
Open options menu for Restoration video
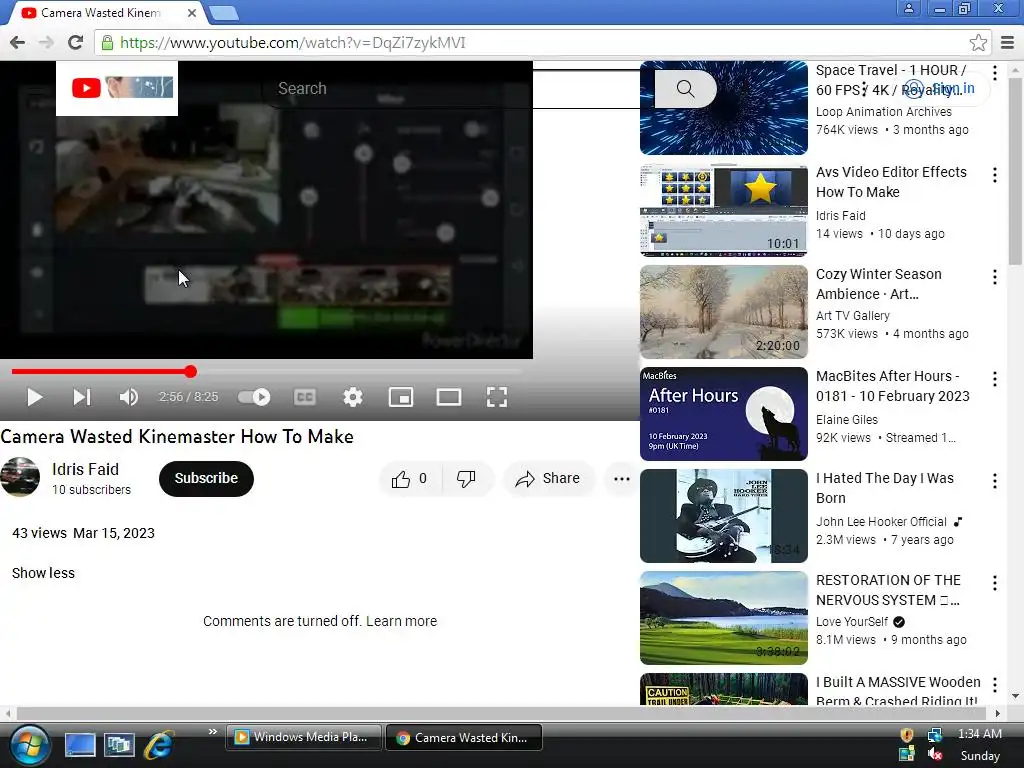995,583
